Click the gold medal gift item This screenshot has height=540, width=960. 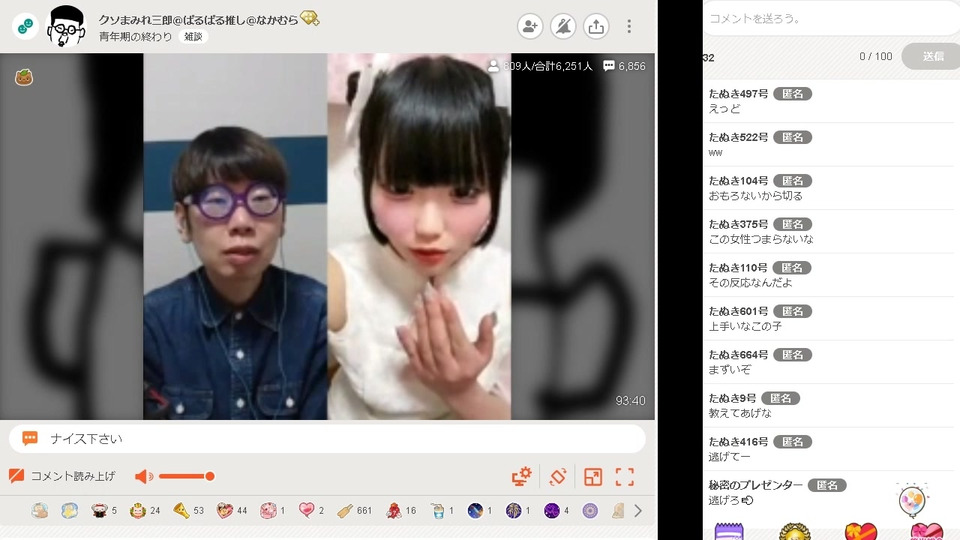pyautogui.click(x=795, y=531)
